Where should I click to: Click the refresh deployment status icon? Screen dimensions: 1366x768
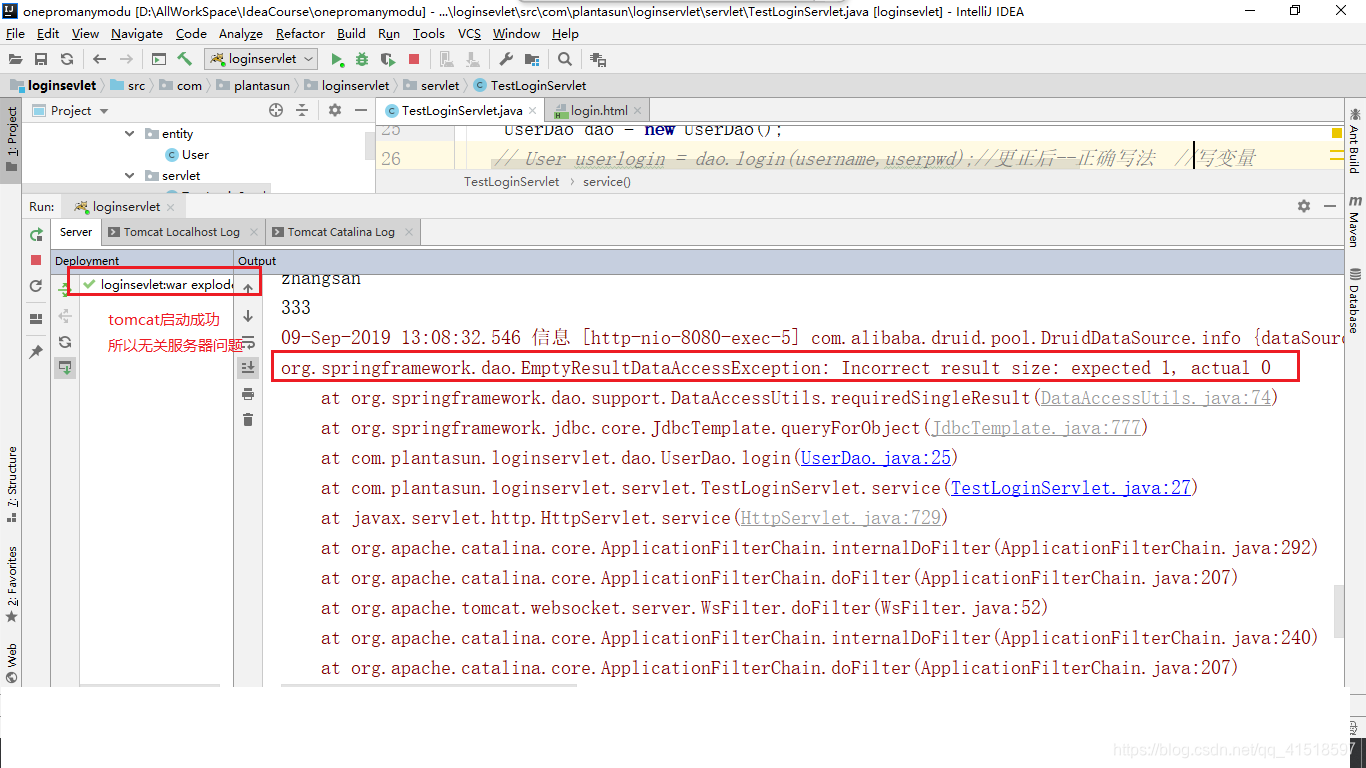click(x=65, y=342)
